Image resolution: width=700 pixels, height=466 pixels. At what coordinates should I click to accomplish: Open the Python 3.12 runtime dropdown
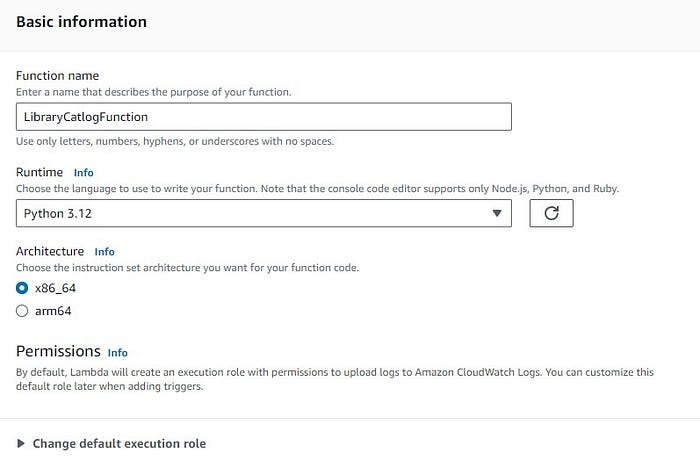pyautogui.click(x=263, y=213)
